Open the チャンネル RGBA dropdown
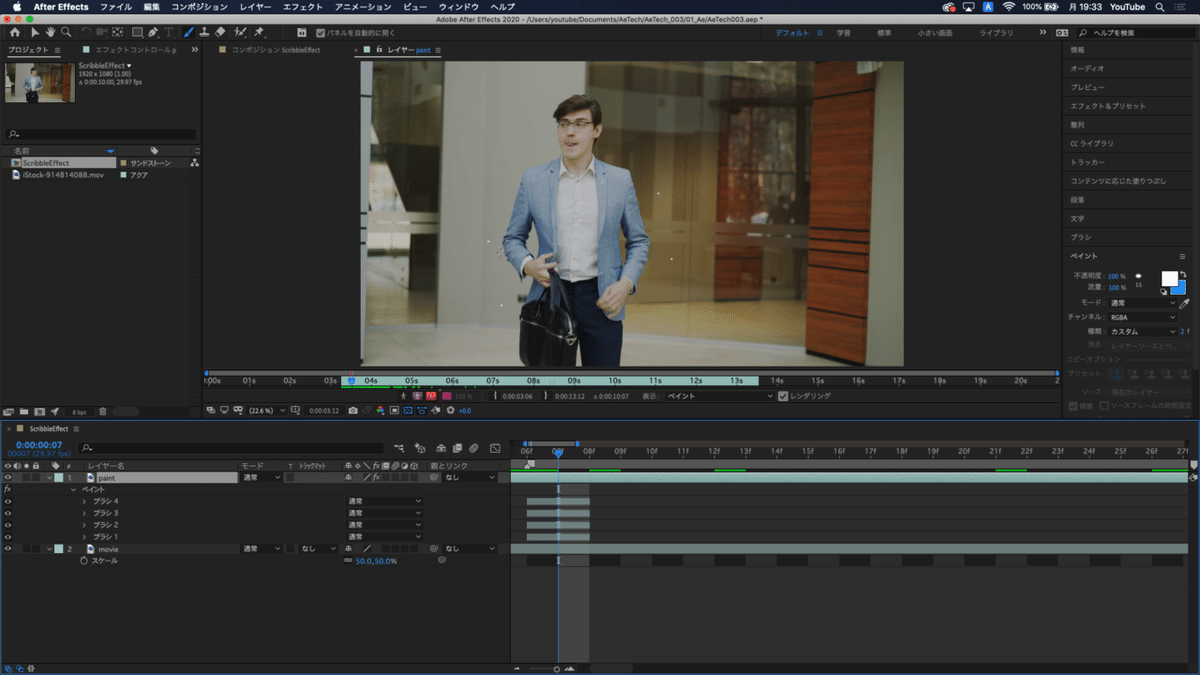1200x675 pixels. (1143, 317)
